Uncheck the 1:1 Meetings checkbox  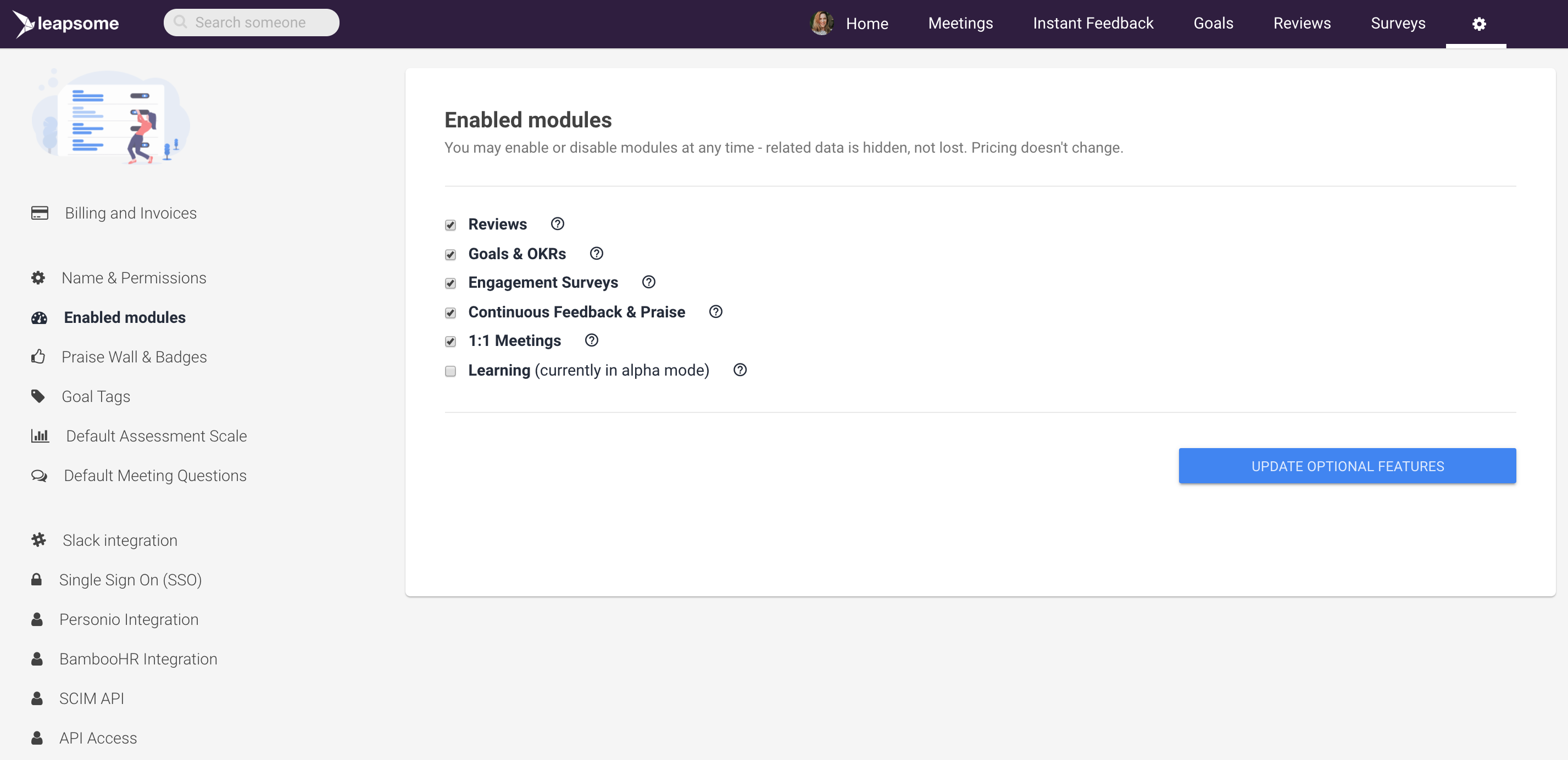tap(451, 342)
